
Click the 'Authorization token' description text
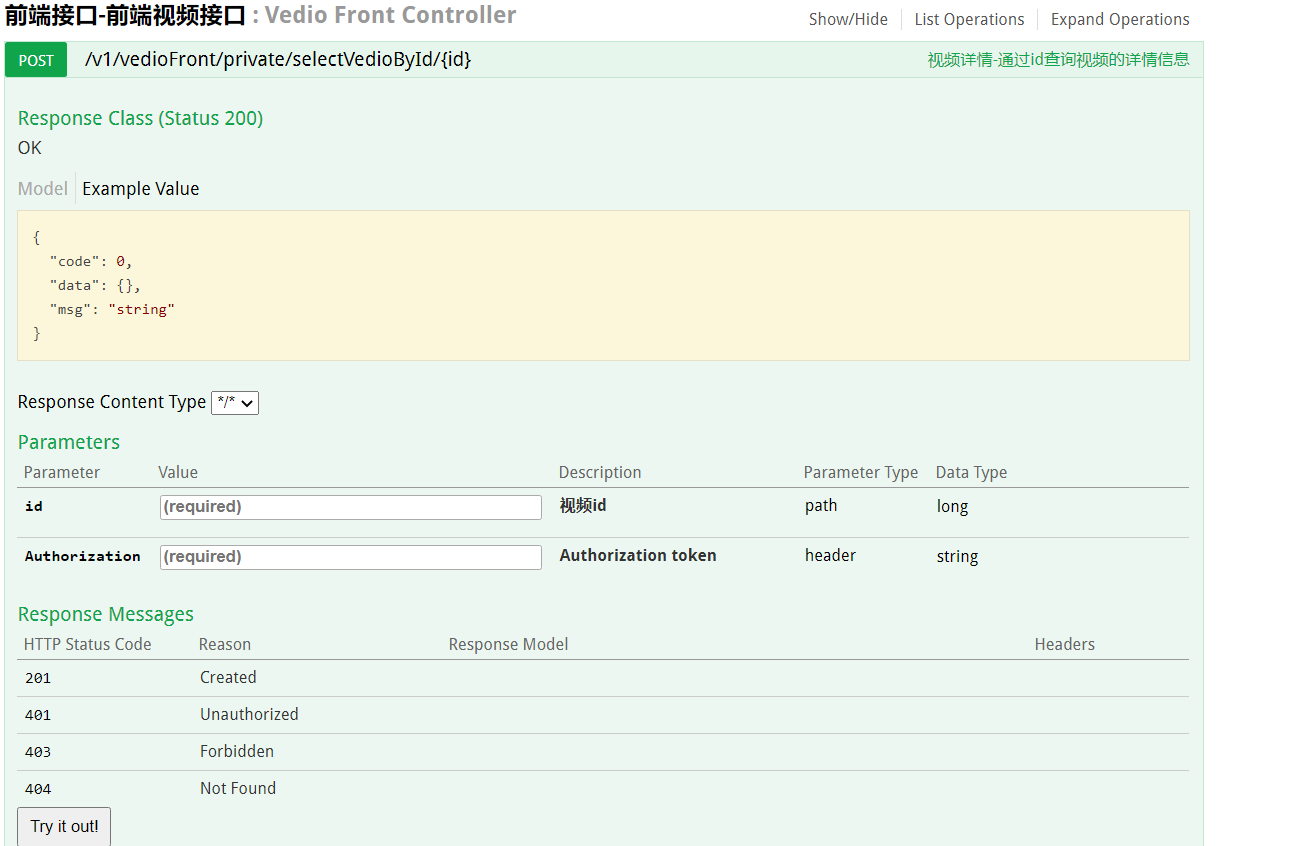tap(638, 555)
